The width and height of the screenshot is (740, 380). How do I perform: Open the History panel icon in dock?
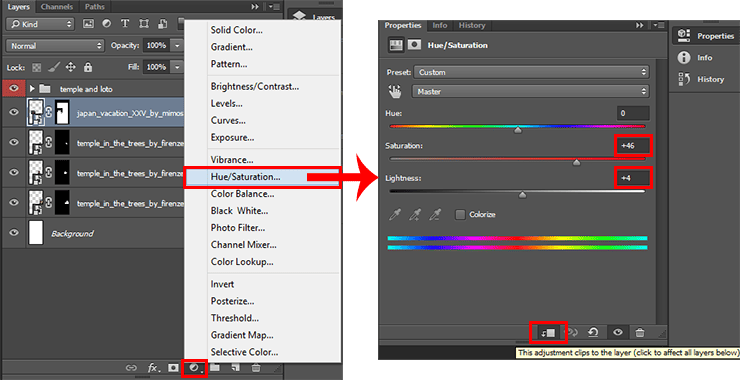(x=684, y=79)
